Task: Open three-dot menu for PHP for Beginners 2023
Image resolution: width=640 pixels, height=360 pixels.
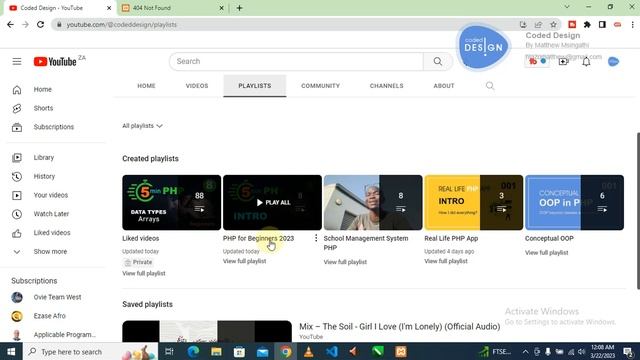Action: [316, 238]
